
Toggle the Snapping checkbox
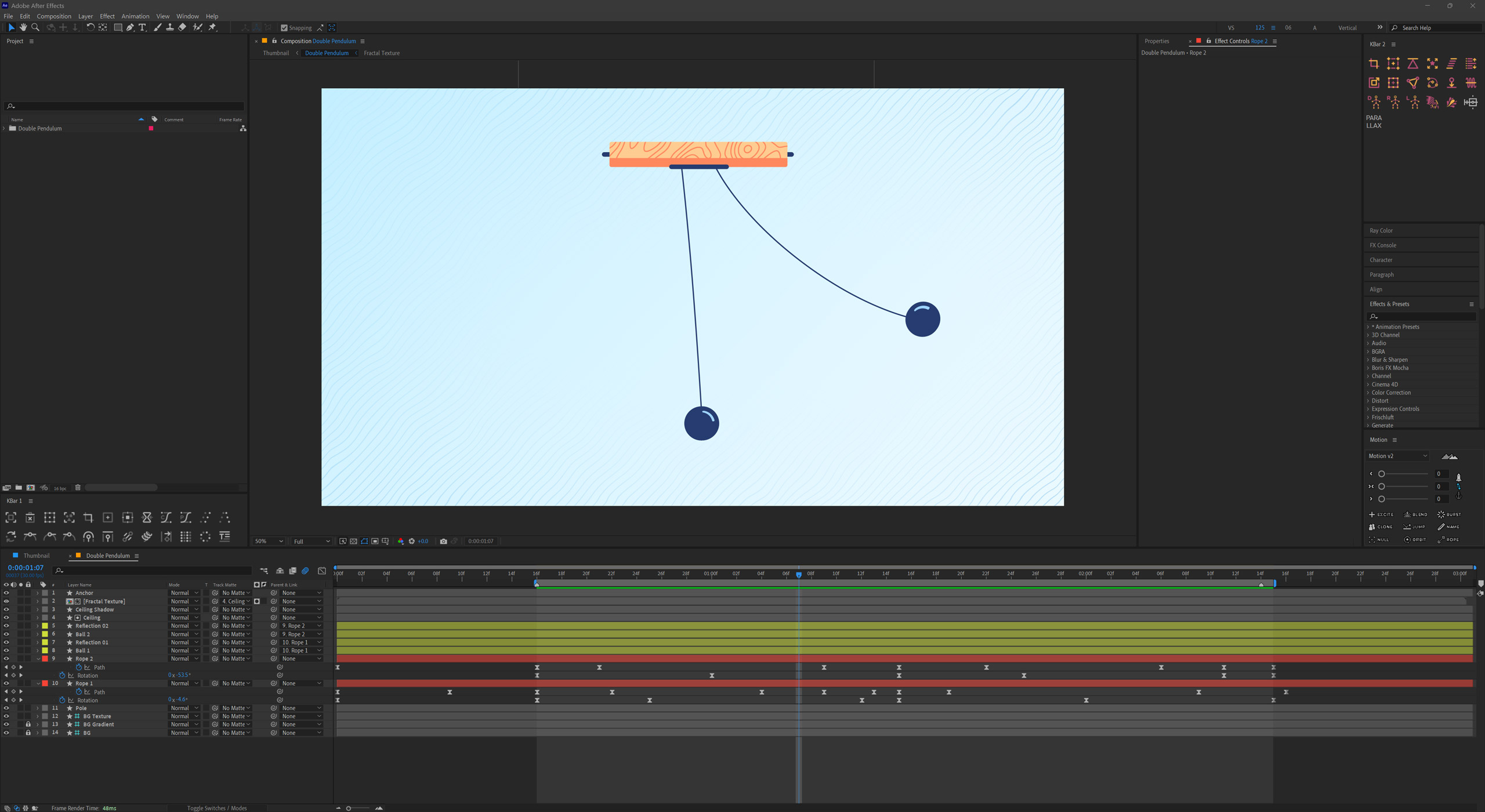[284, 28]
